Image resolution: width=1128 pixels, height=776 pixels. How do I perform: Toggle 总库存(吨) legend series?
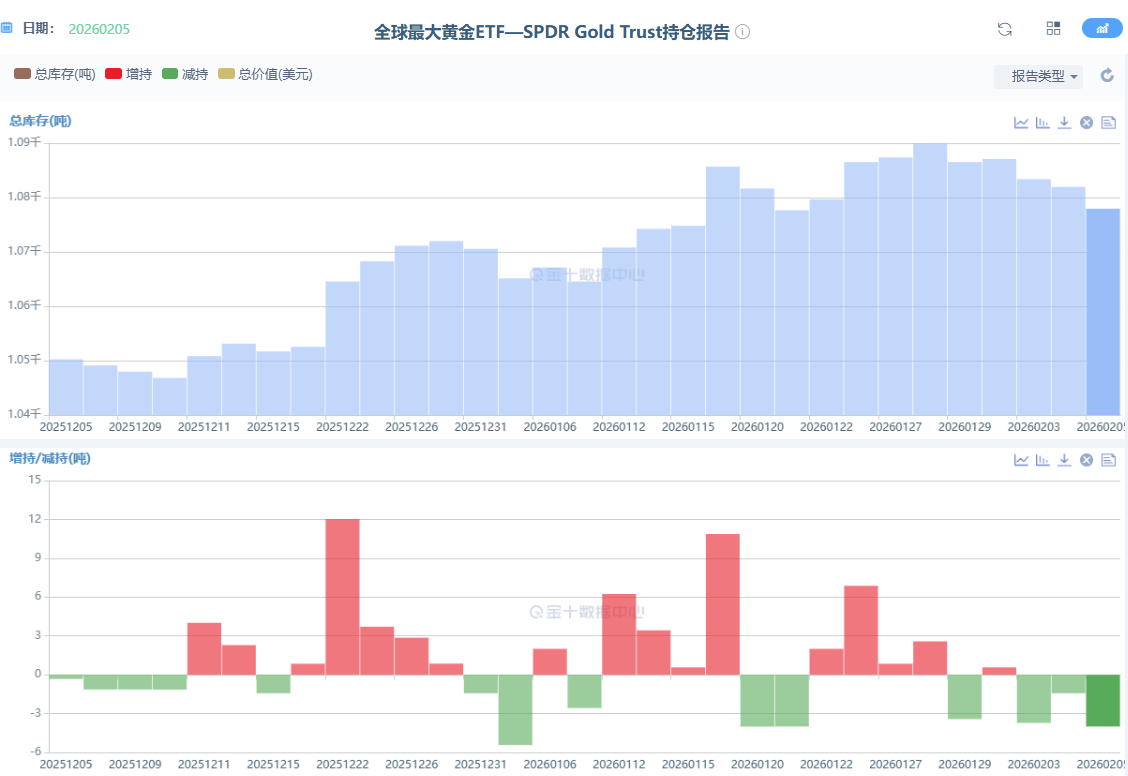[x=55, y=74]
